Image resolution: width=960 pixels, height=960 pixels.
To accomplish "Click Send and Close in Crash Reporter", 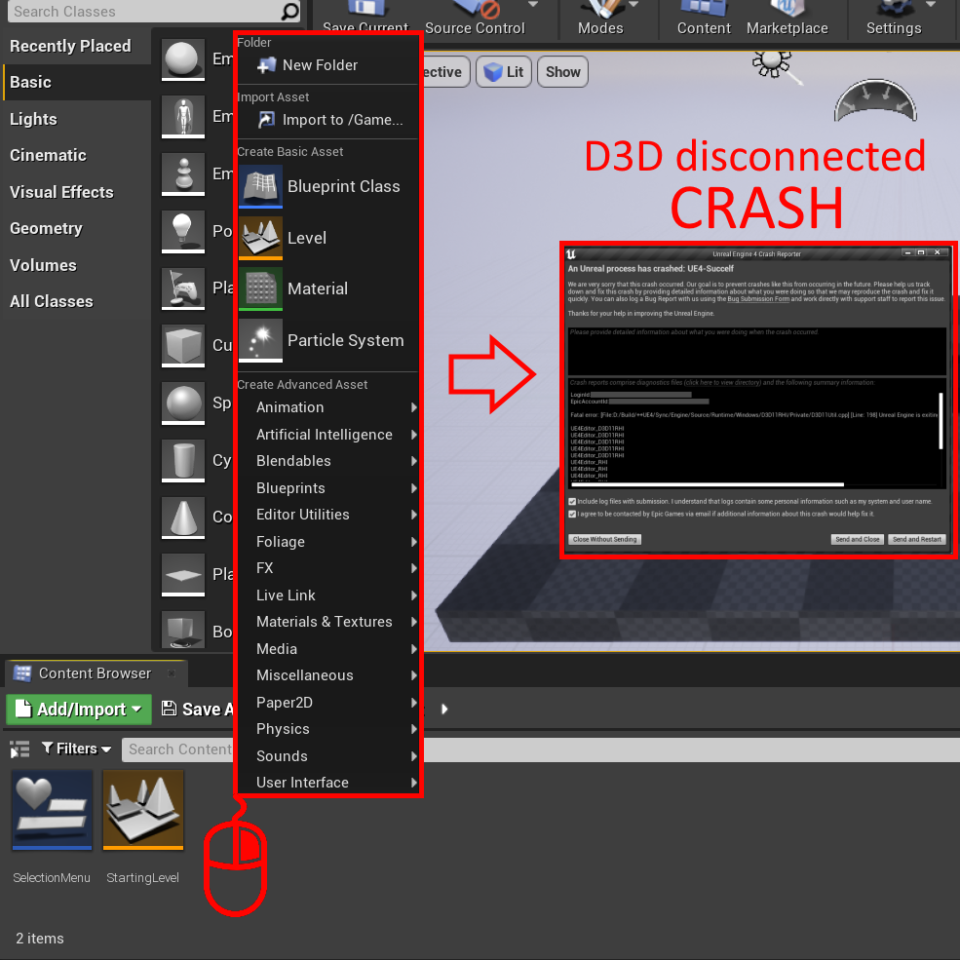I will tap(857, 539).
